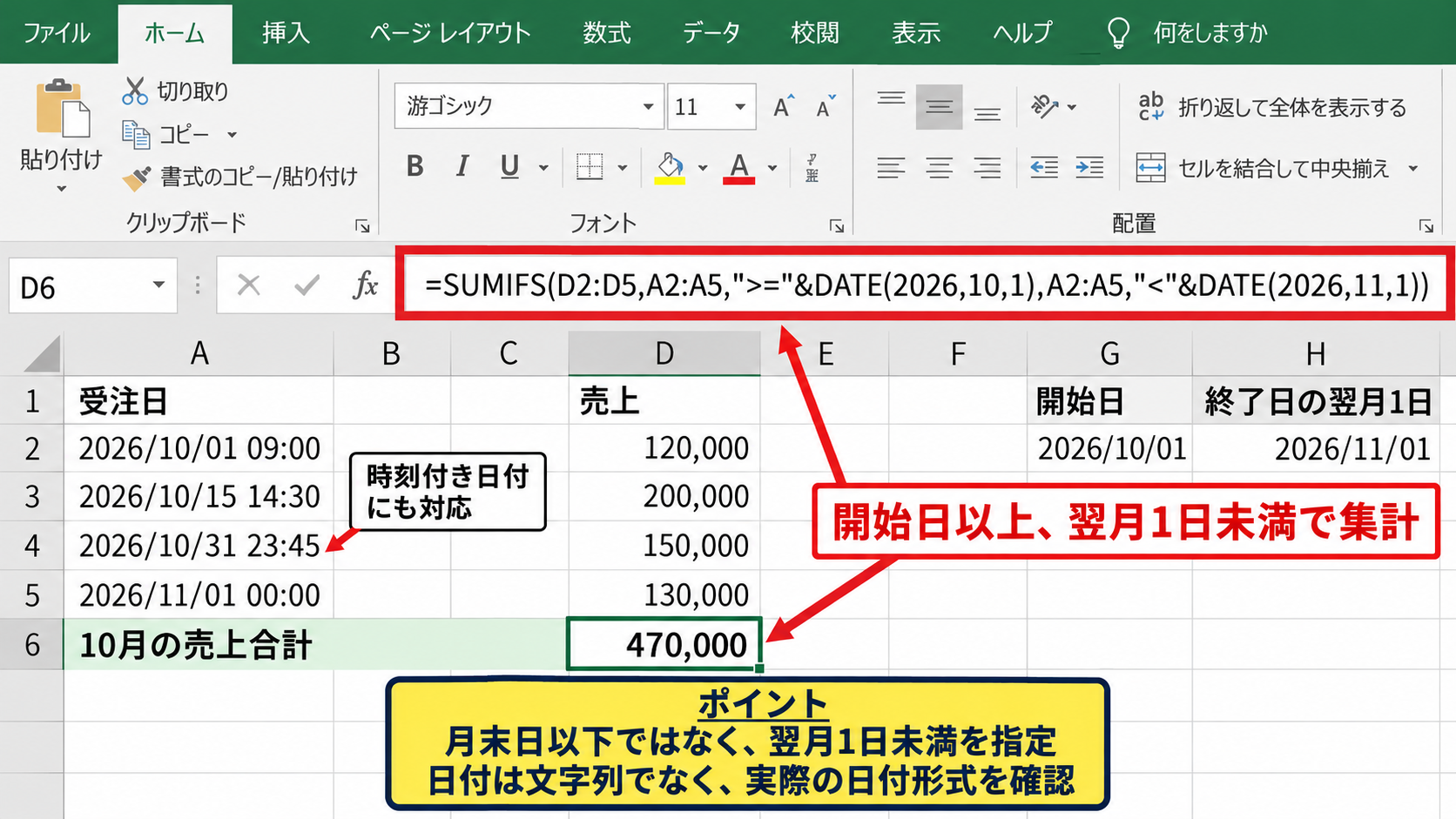Open the copy dropdown arrow

(x=232, y=135)
